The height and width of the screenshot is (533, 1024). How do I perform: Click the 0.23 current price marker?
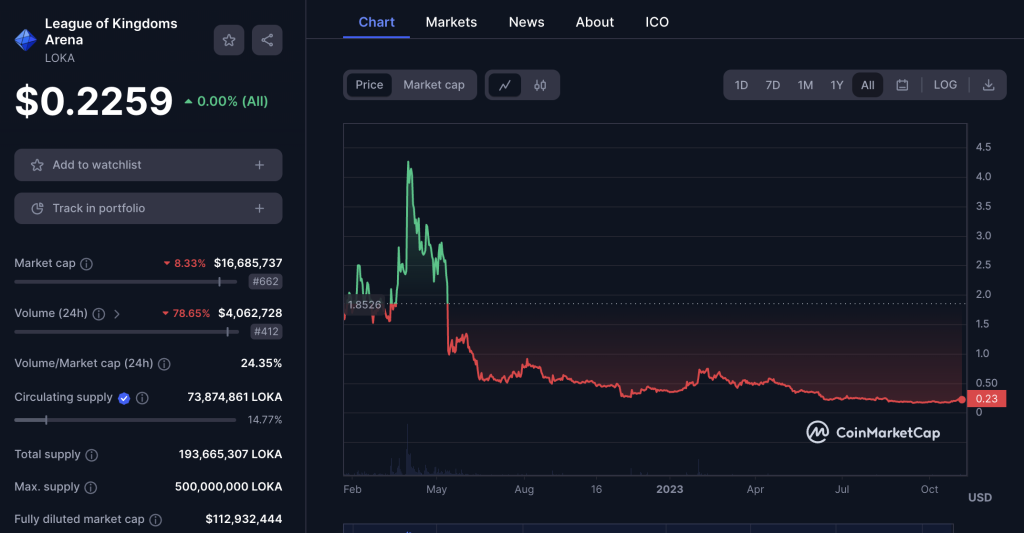click(987, 399)
